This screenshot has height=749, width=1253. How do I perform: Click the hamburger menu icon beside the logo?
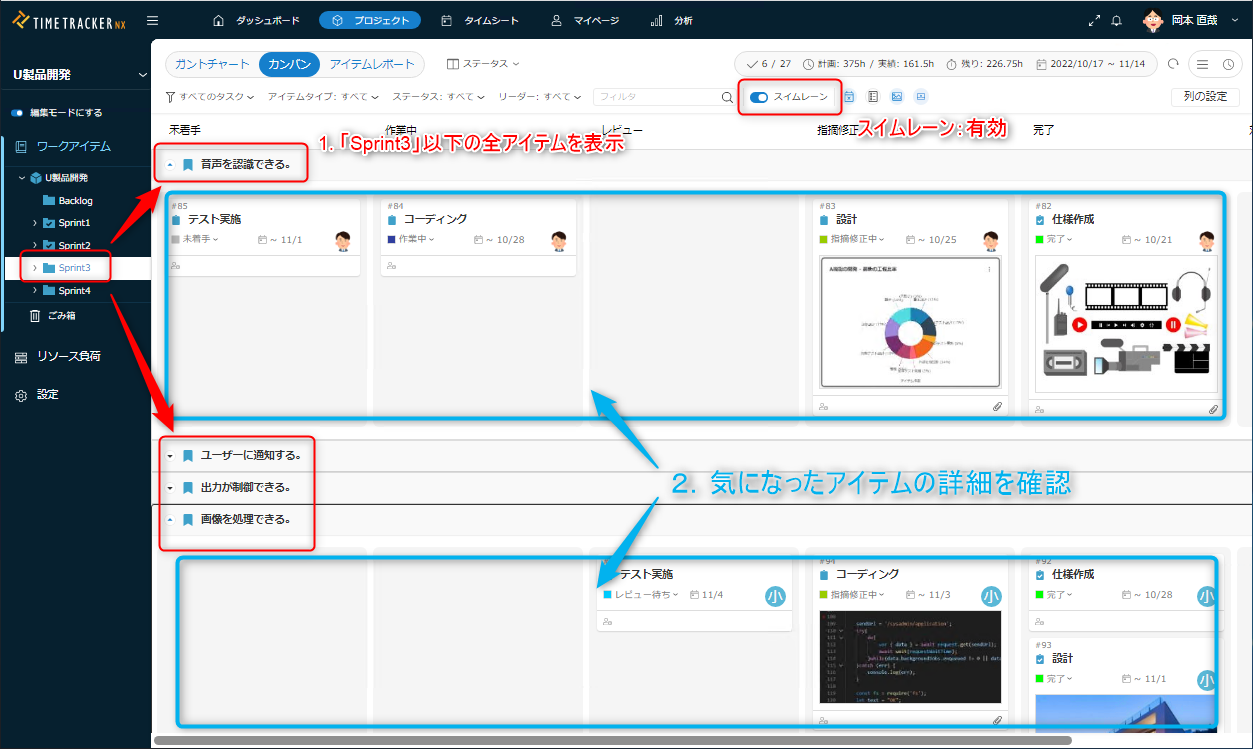(152, 20)
